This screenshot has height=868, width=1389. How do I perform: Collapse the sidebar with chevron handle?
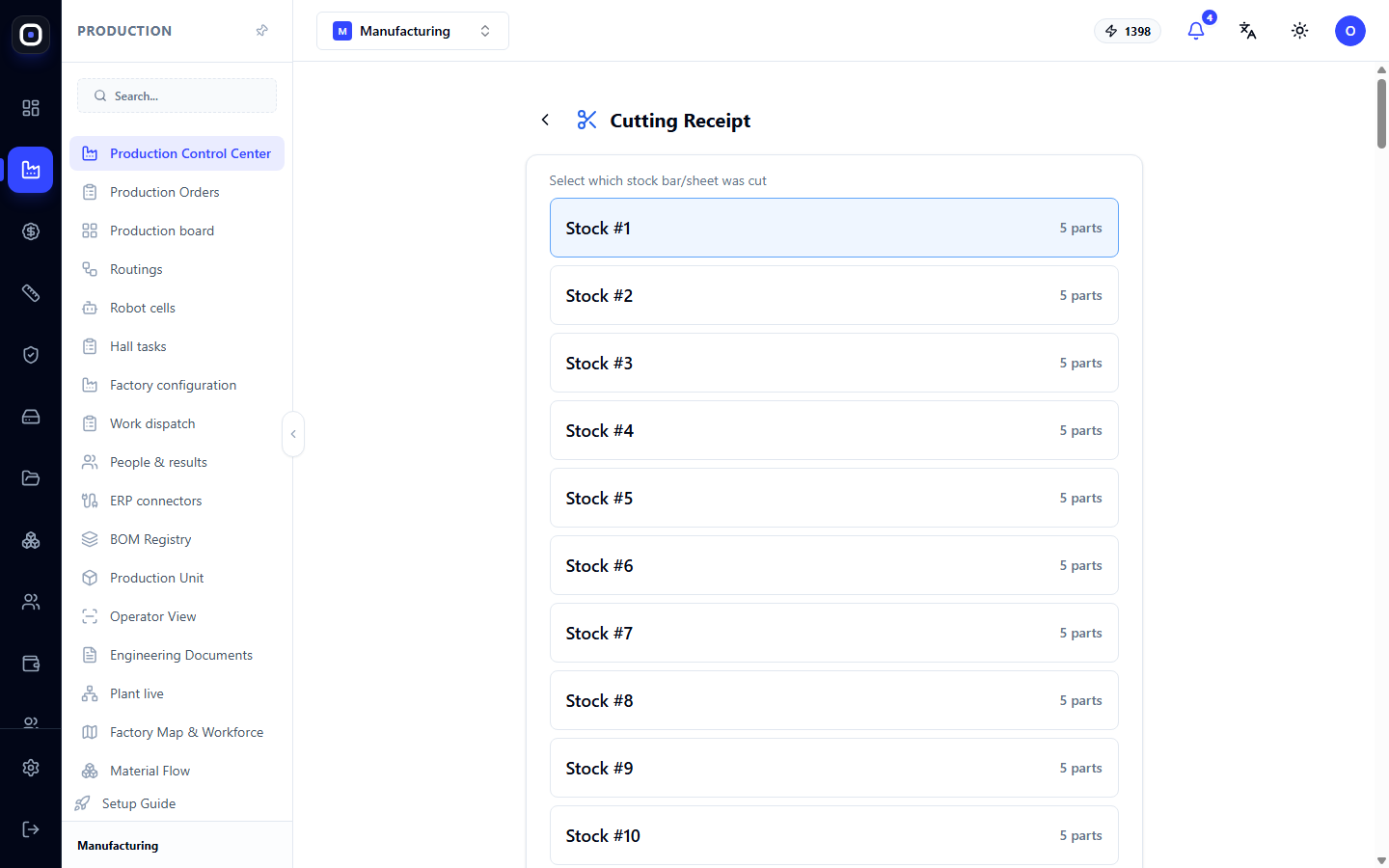click(x=293, y=434)
